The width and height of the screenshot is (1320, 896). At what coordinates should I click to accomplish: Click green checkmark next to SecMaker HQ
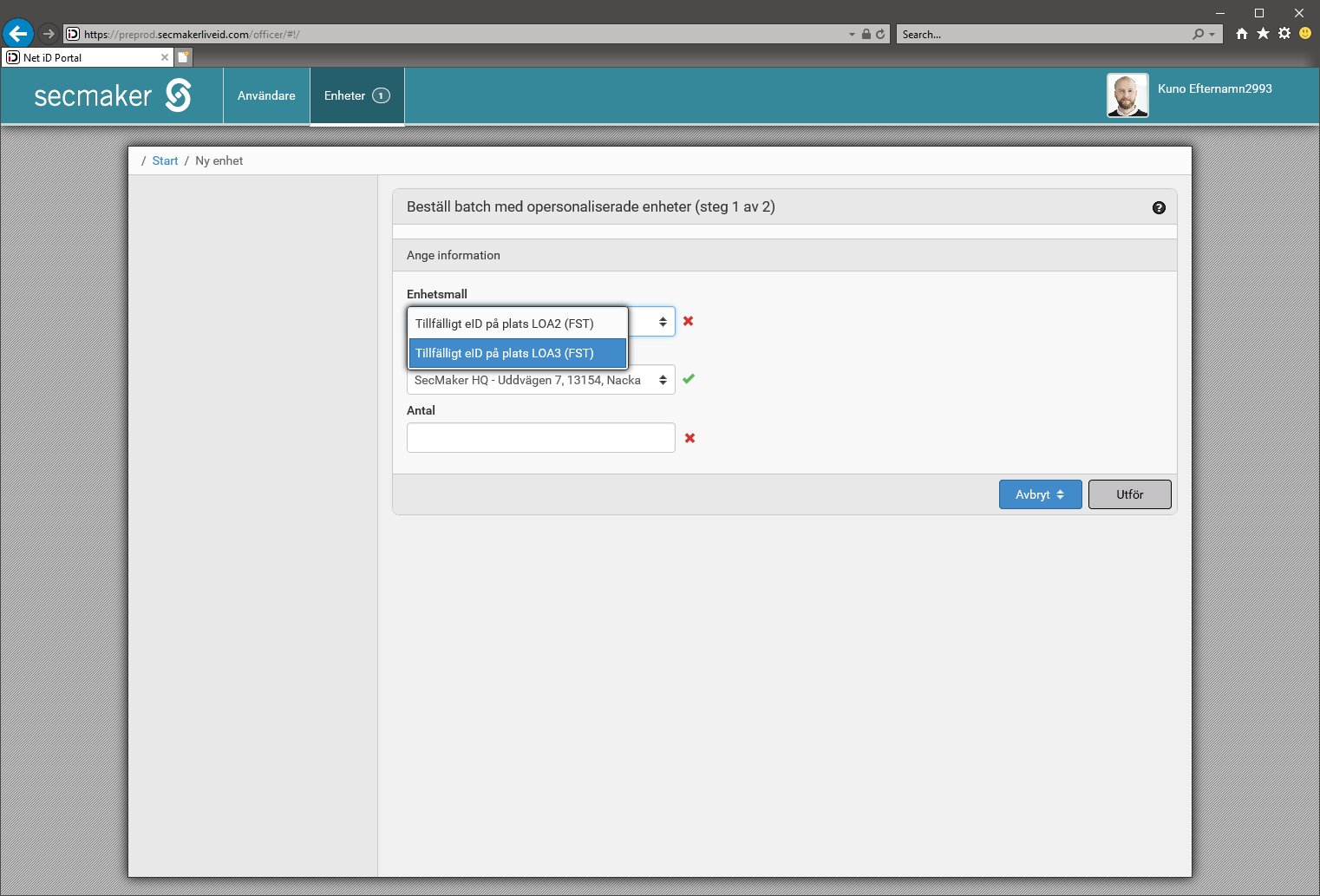tap(689, 379)
